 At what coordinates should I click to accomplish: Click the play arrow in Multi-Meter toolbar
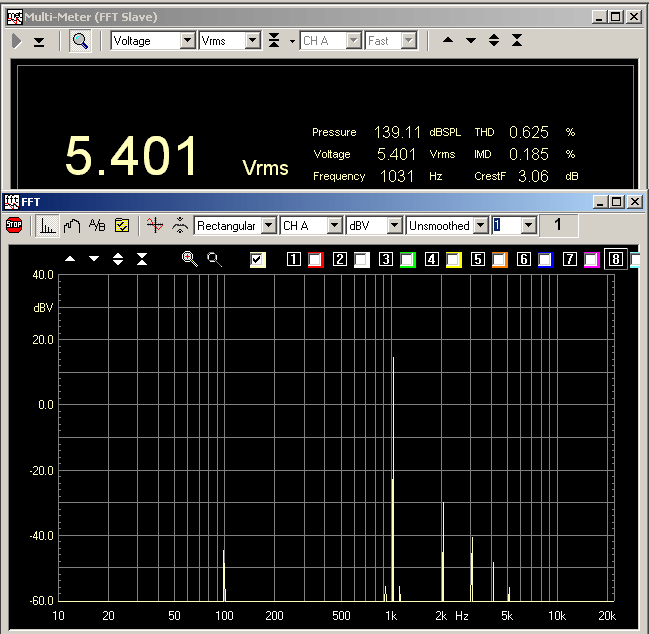click(18, 41)
